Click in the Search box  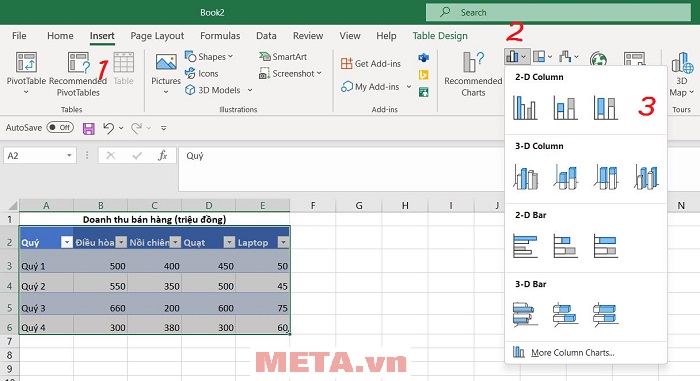[558, 13]
